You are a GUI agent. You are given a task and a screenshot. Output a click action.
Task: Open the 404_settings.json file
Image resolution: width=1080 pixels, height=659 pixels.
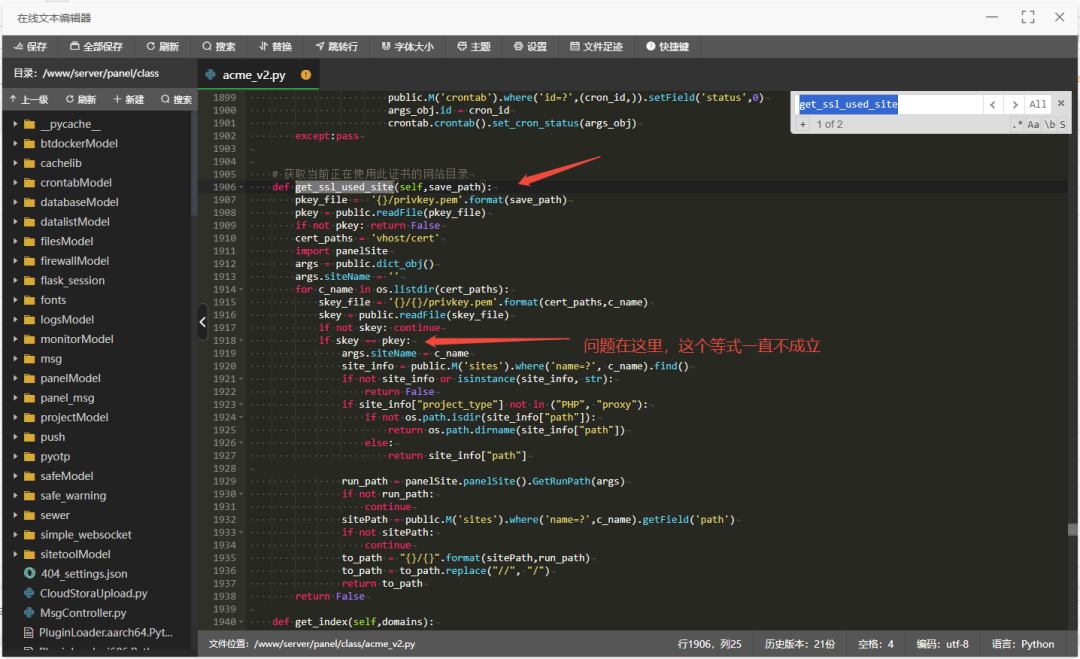click(83, 574)
